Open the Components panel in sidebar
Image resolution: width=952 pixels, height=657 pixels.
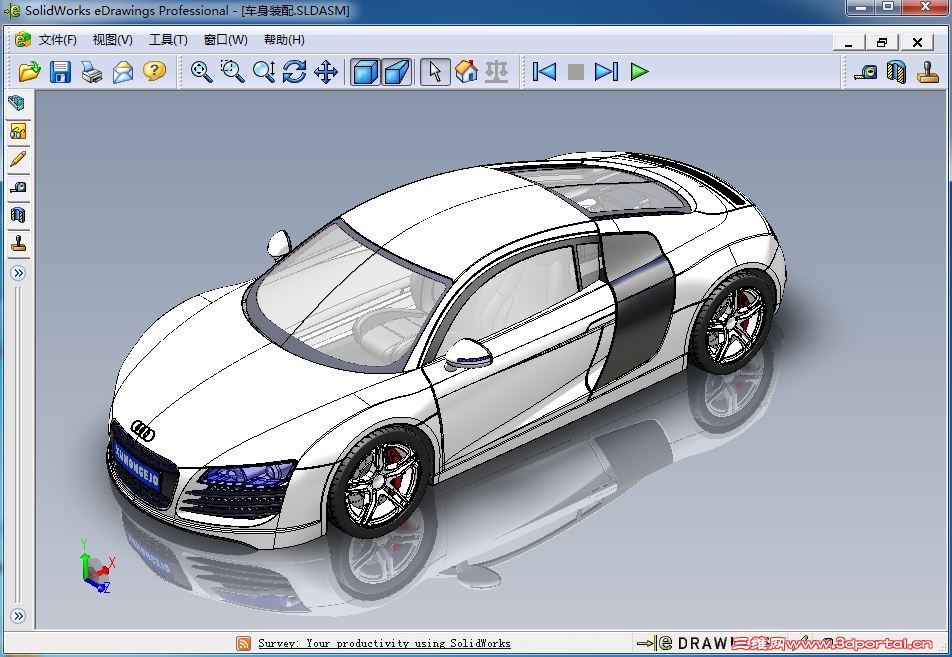coord(17,103)
